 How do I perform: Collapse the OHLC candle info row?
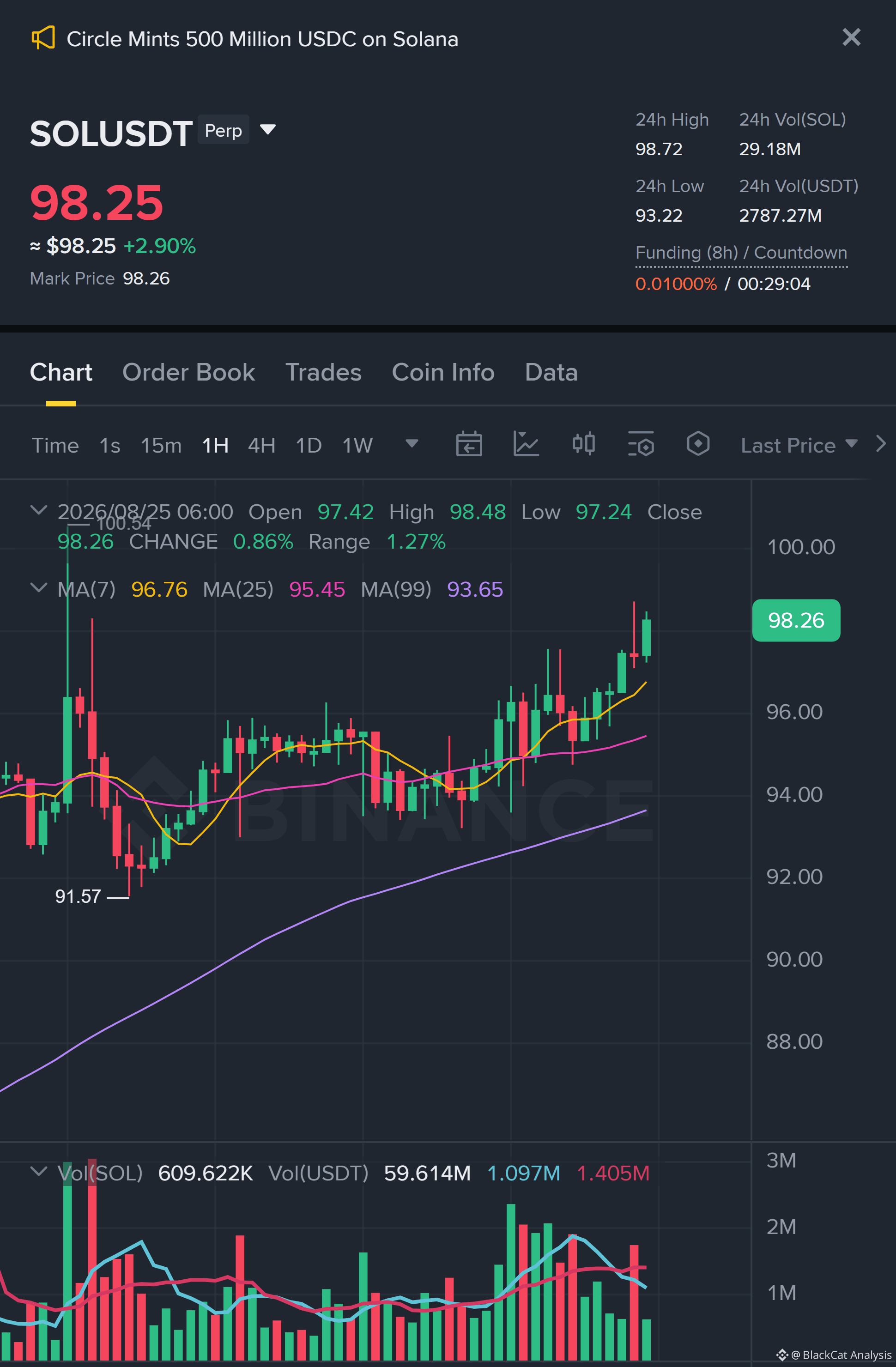(x=38, y=510)
